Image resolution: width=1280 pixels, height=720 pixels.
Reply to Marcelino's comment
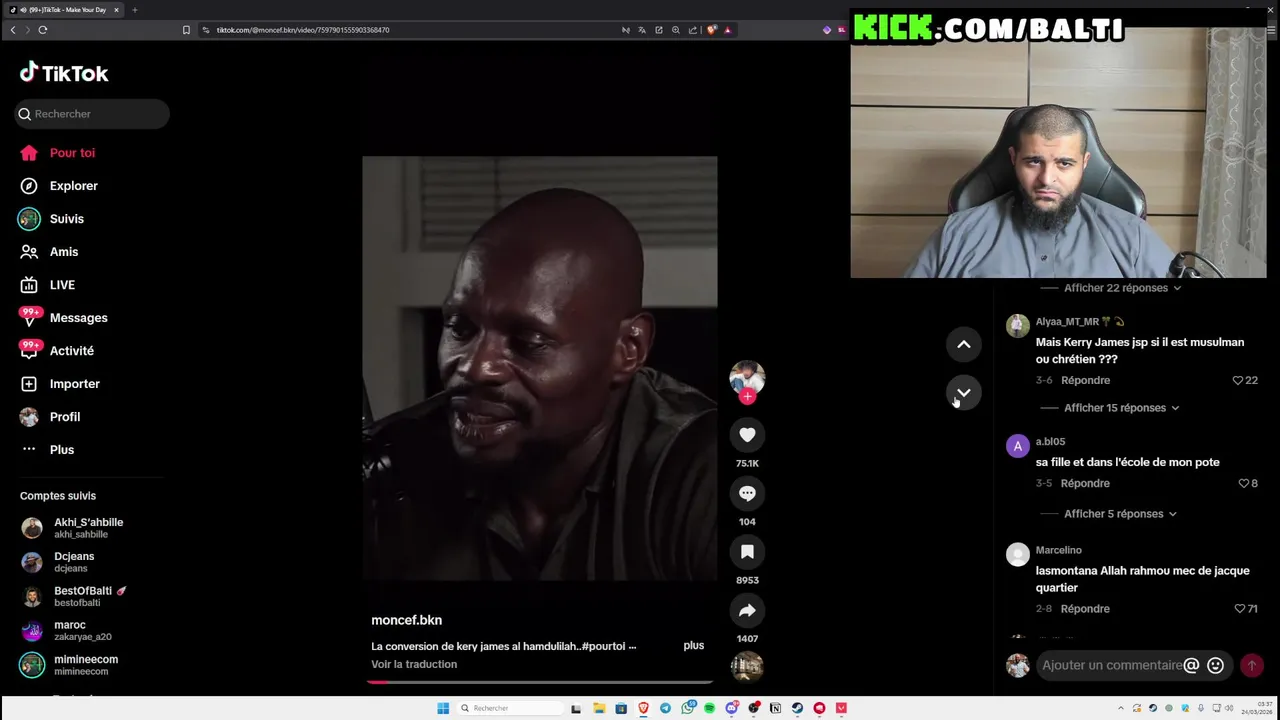(x=1085, y=608)
